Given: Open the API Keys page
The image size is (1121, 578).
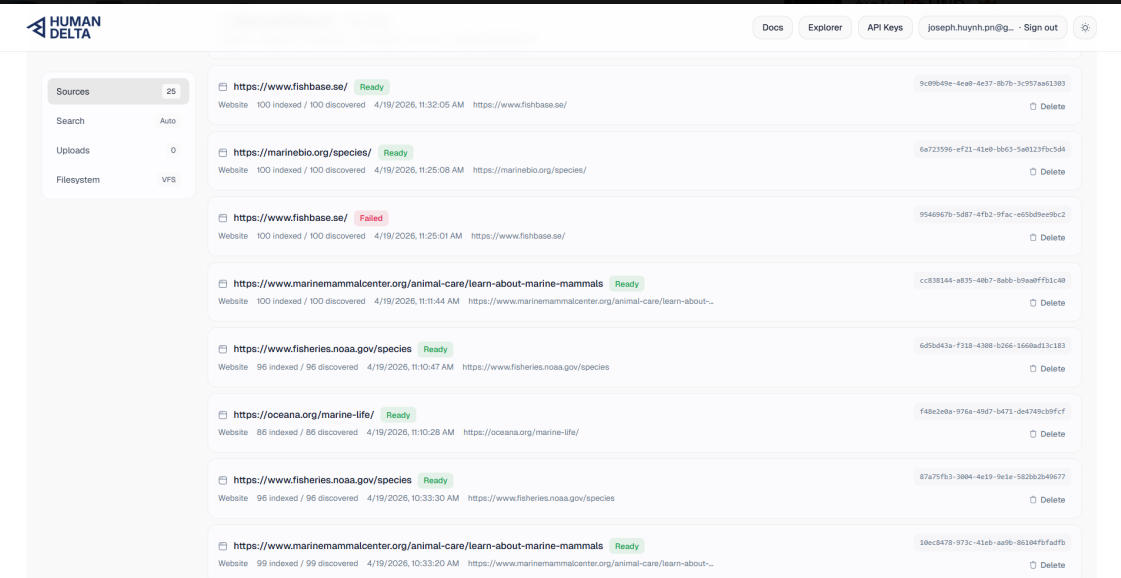Looking at the screenshot, I should pos(885,28).
